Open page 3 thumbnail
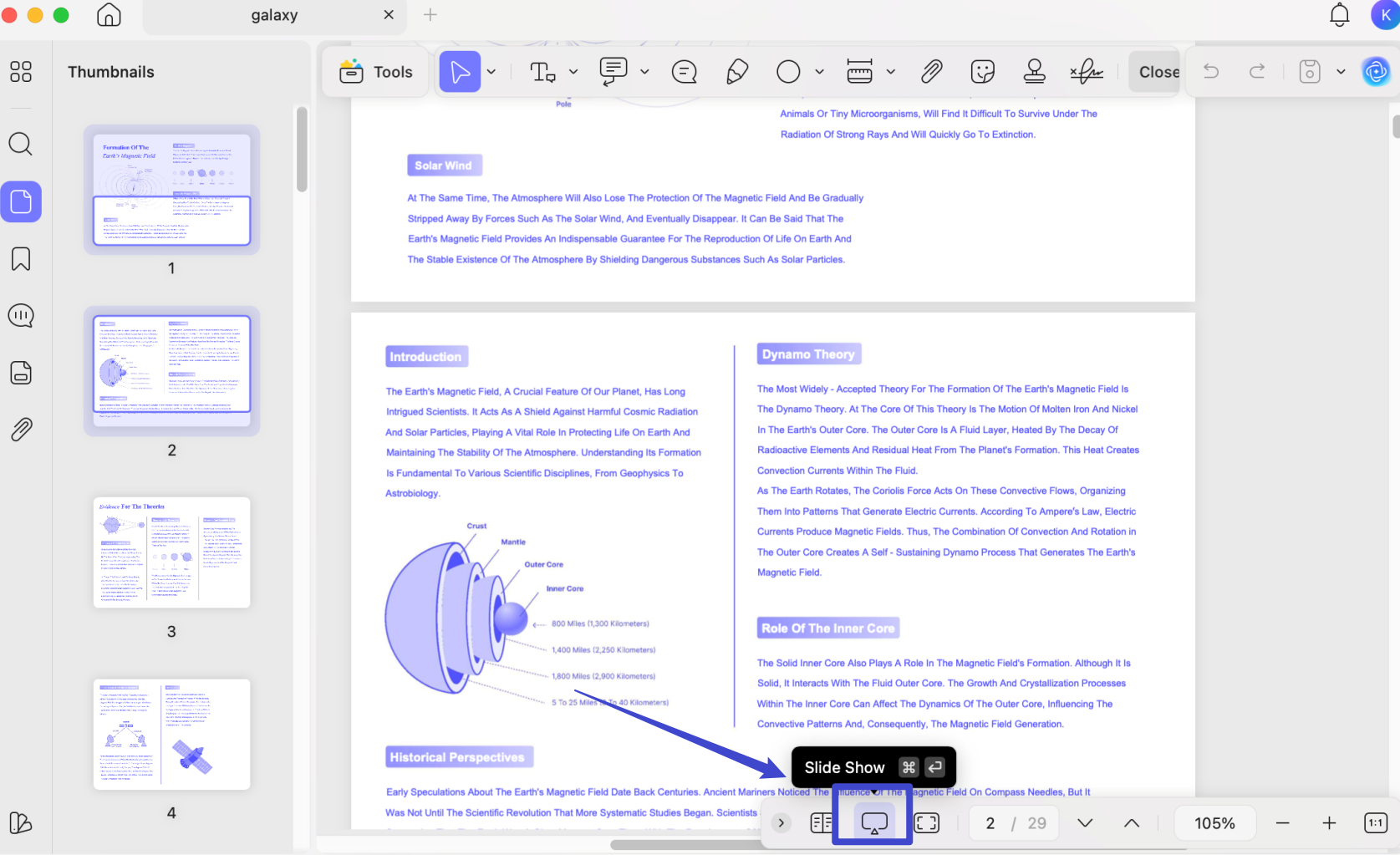Image resolution: width=1400 pixels, height=855 pixels. tap(171, 552)
